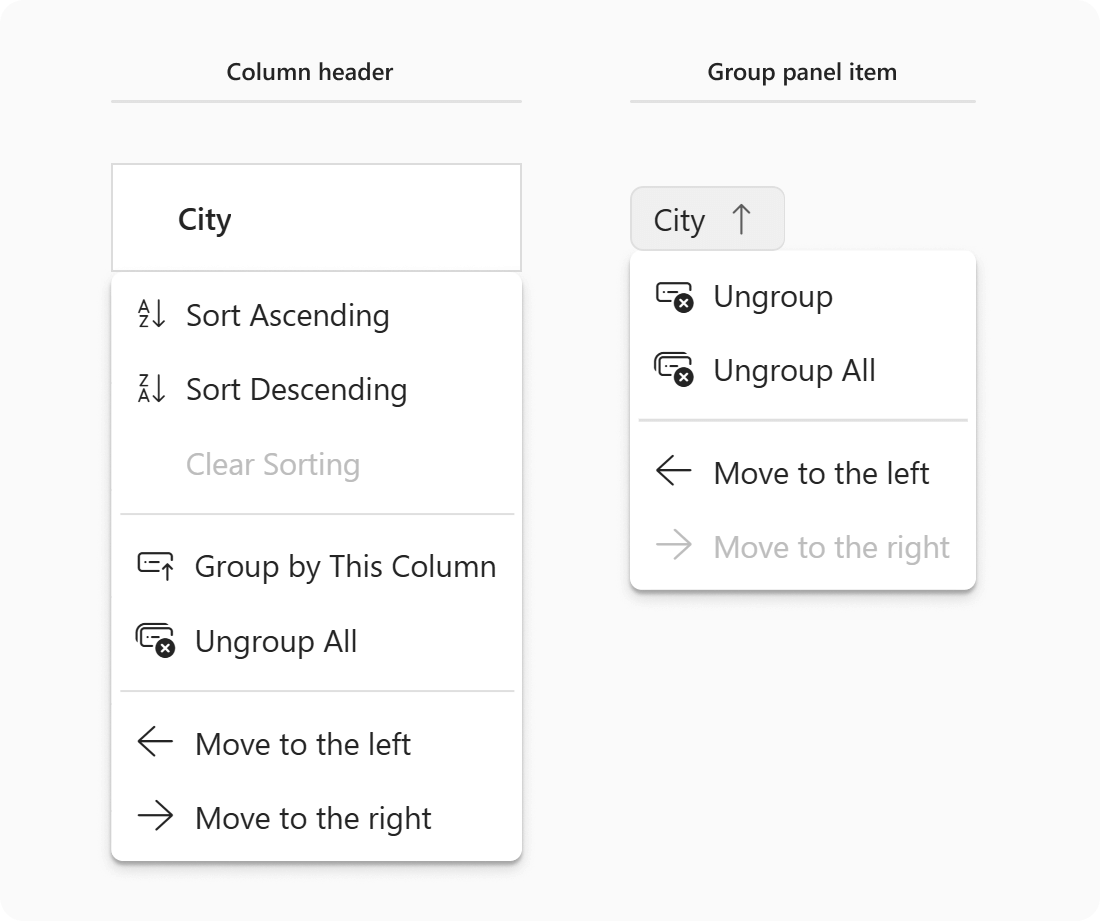Click the right arrow icon beside Move to the right
1100x921 pixels.
(155, 817)
